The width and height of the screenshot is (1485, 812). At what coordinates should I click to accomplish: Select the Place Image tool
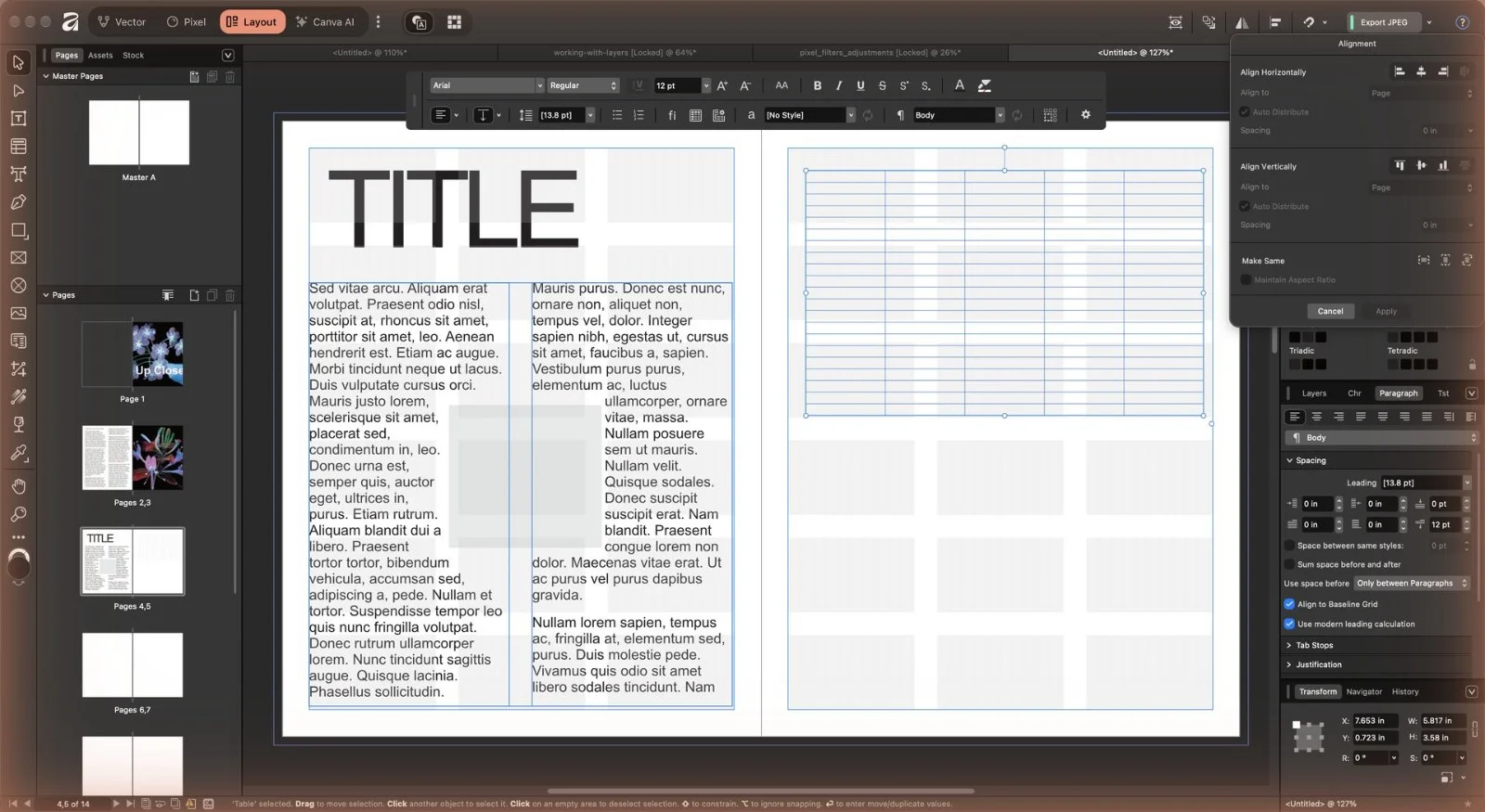tap(19, 313)
